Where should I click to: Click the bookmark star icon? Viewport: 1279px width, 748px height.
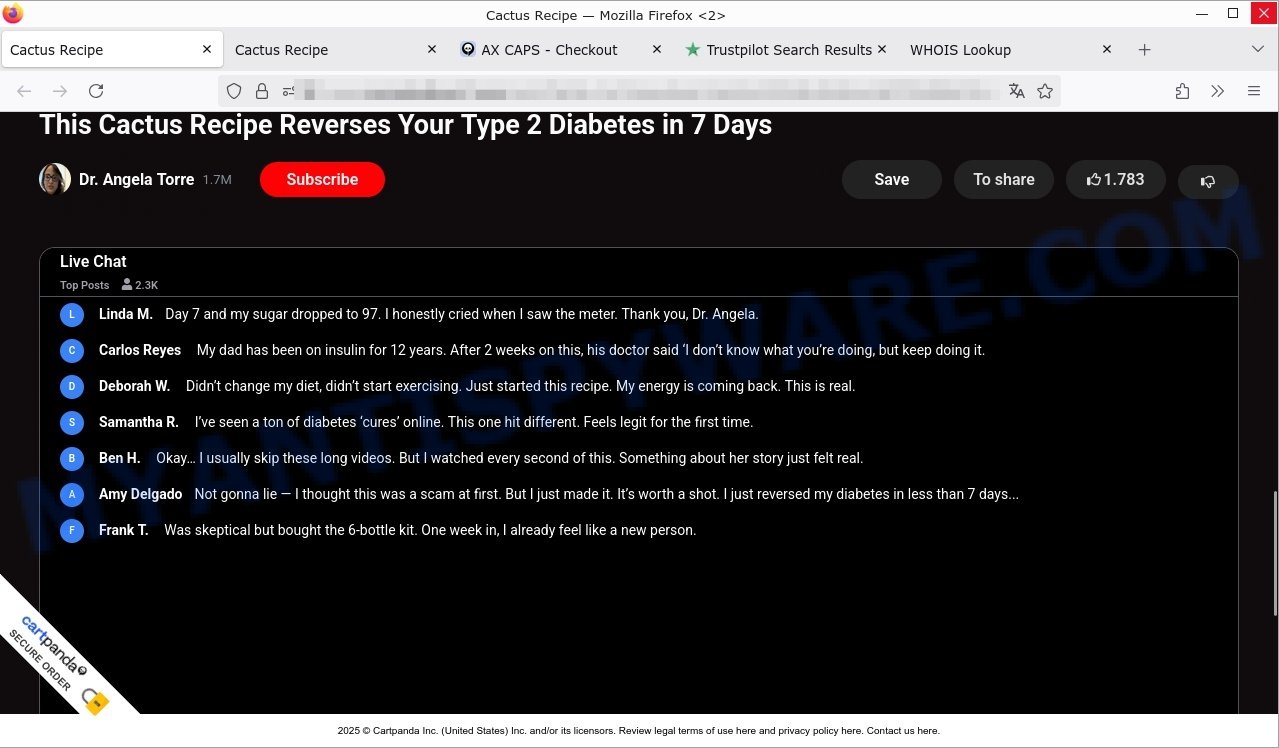pyautogui.click(x=1045, y=91)
